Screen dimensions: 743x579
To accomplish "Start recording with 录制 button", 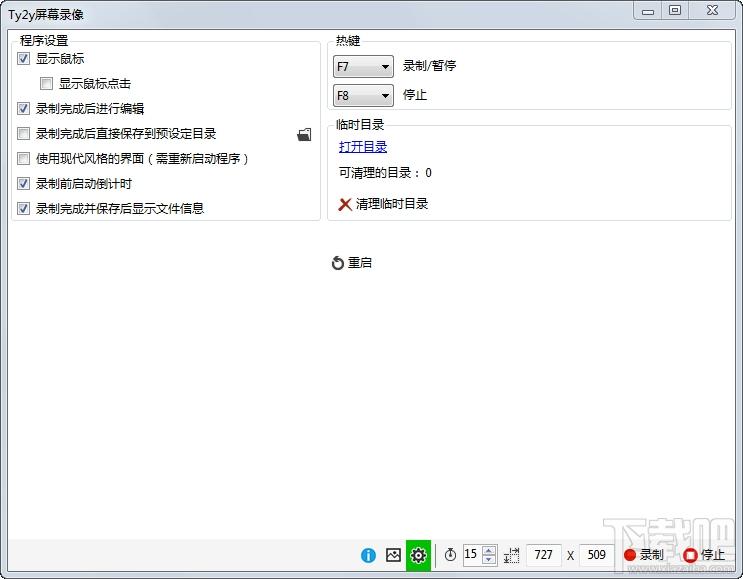I will coord(644,555).
